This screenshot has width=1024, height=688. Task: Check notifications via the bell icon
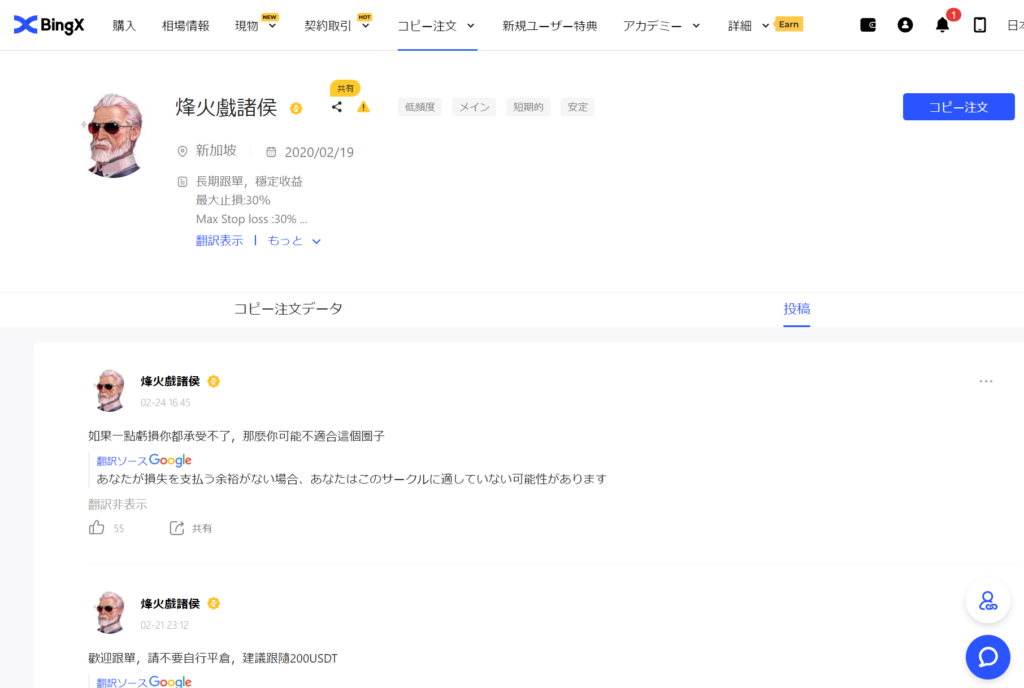click(941, 24)
